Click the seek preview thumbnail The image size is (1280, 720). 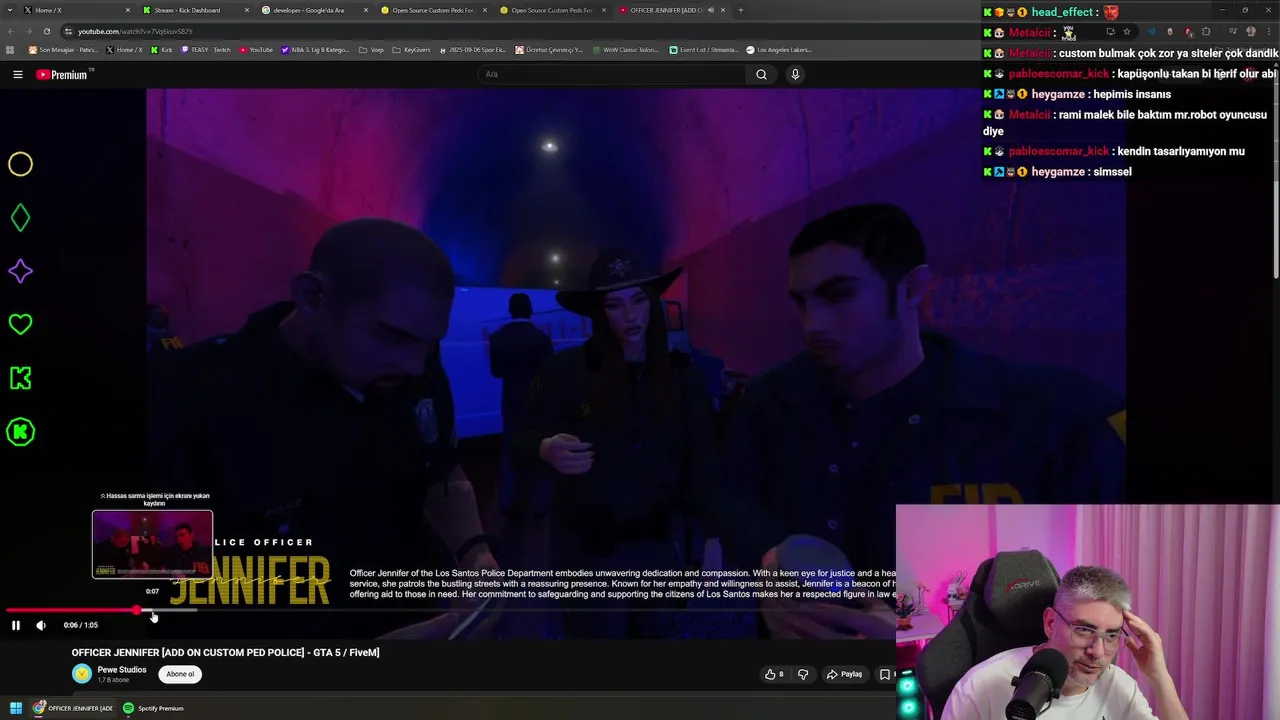pos(152,544)
